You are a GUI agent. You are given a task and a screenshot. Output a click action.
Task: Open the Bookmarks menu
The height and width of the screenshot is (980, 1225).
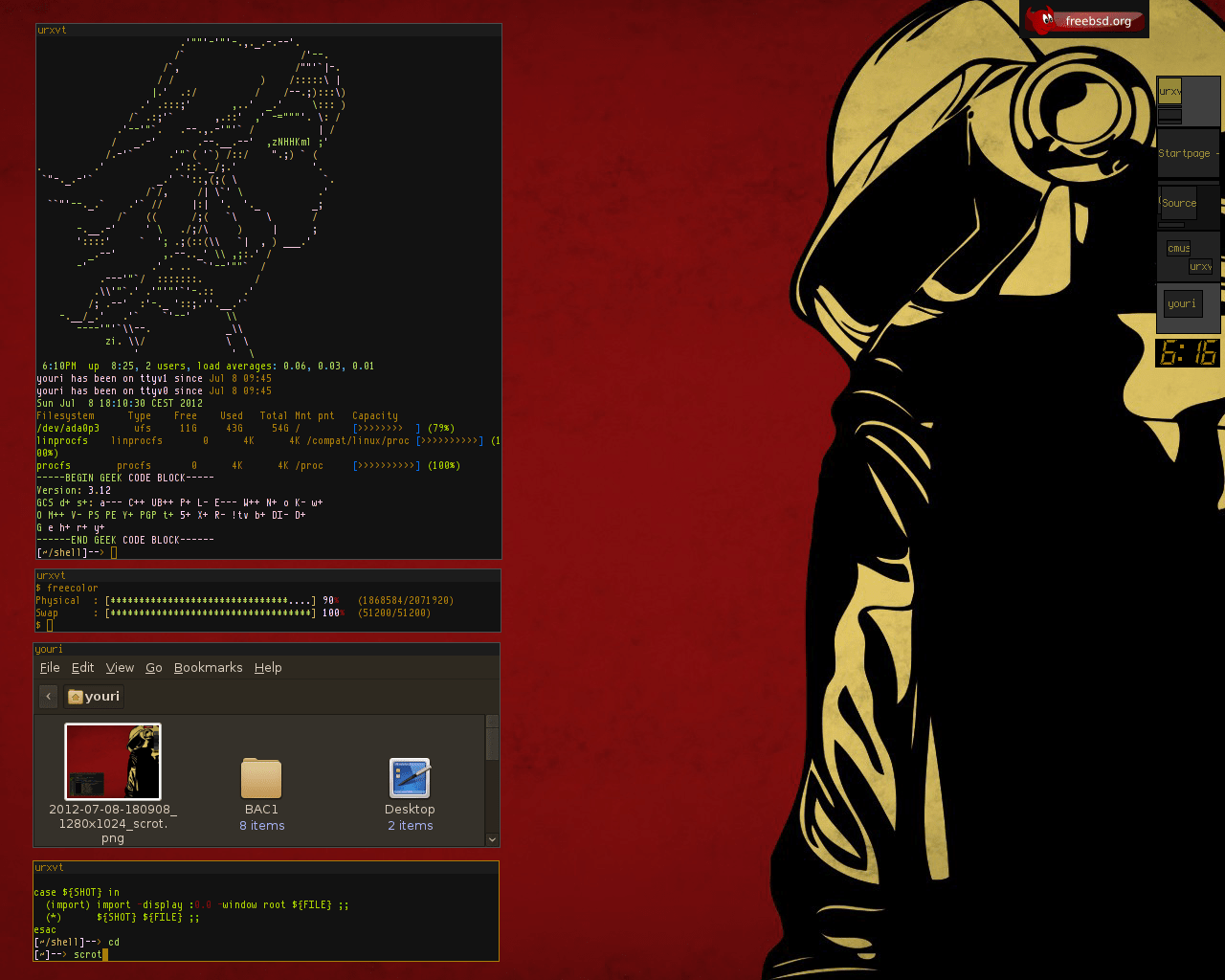click(209, 668)
